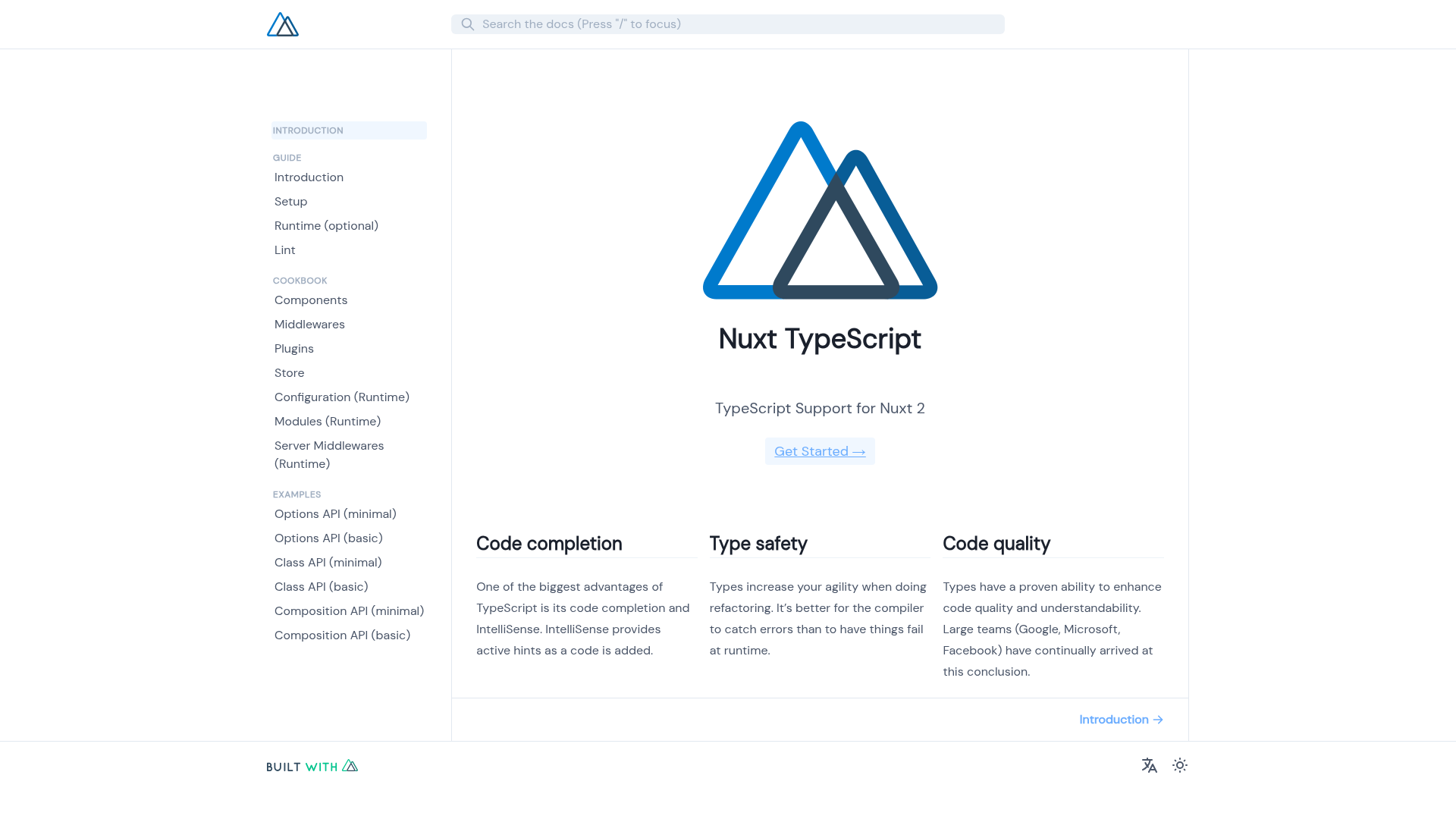Click the EXAMPLES section label
This screenshot has width=1456, height=819.
tap(297, 494)
